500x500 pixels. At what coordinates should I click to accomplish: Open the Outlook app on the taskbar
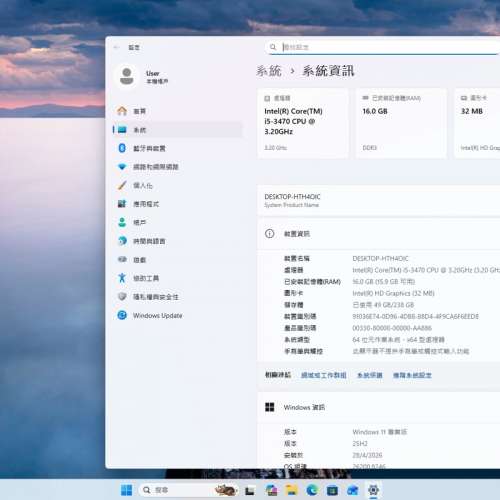tap(353, 490)
